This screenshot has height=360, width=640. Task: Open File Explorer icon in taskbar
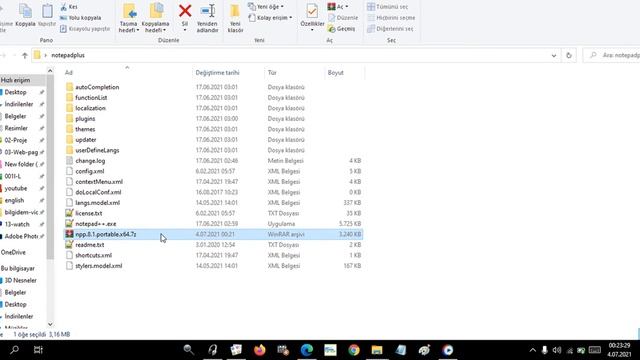[377, 350]
